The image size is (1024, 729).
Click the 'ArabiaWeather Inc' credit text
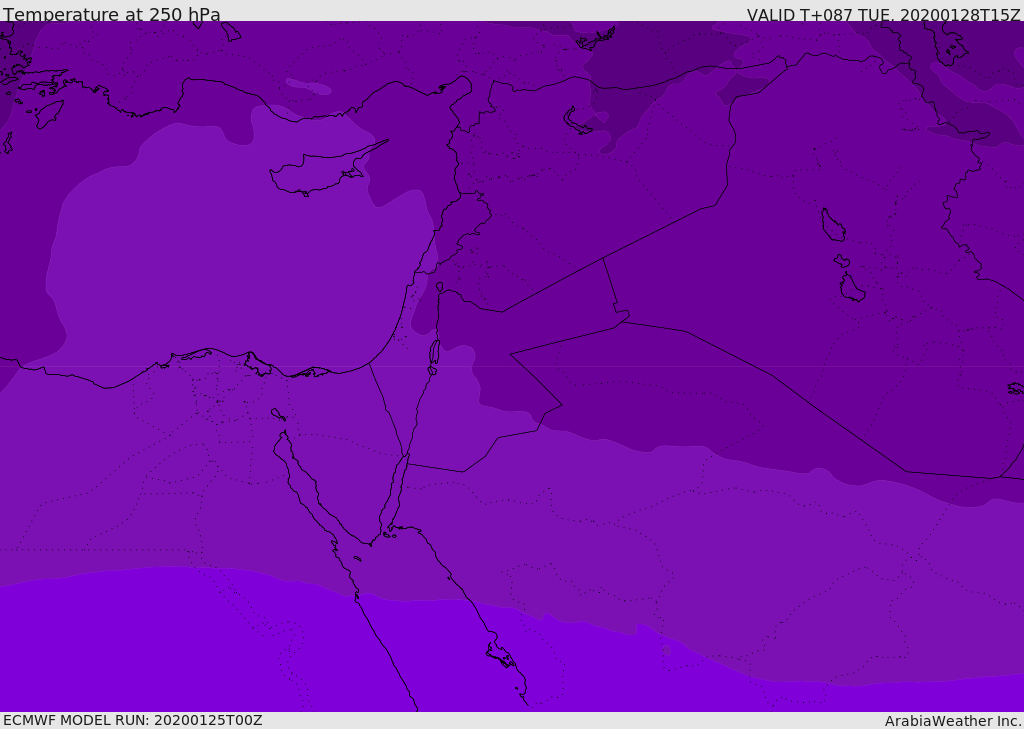(x=952, y=721)
